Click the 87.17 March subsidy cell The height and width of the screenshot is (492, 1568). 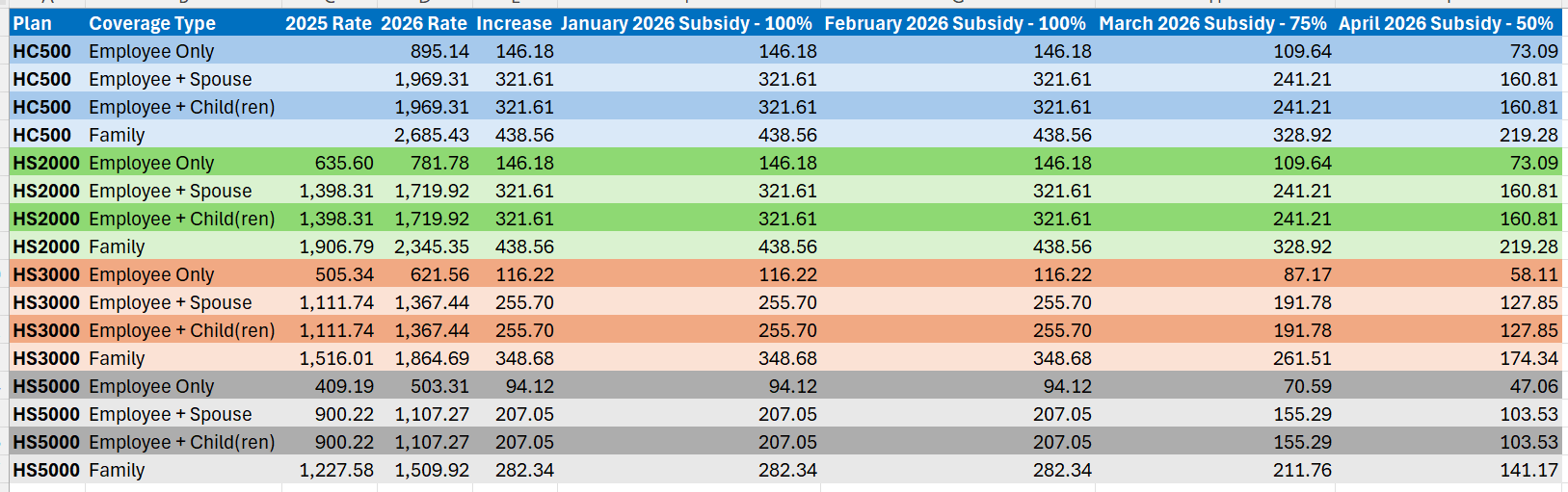[1307, 274]
